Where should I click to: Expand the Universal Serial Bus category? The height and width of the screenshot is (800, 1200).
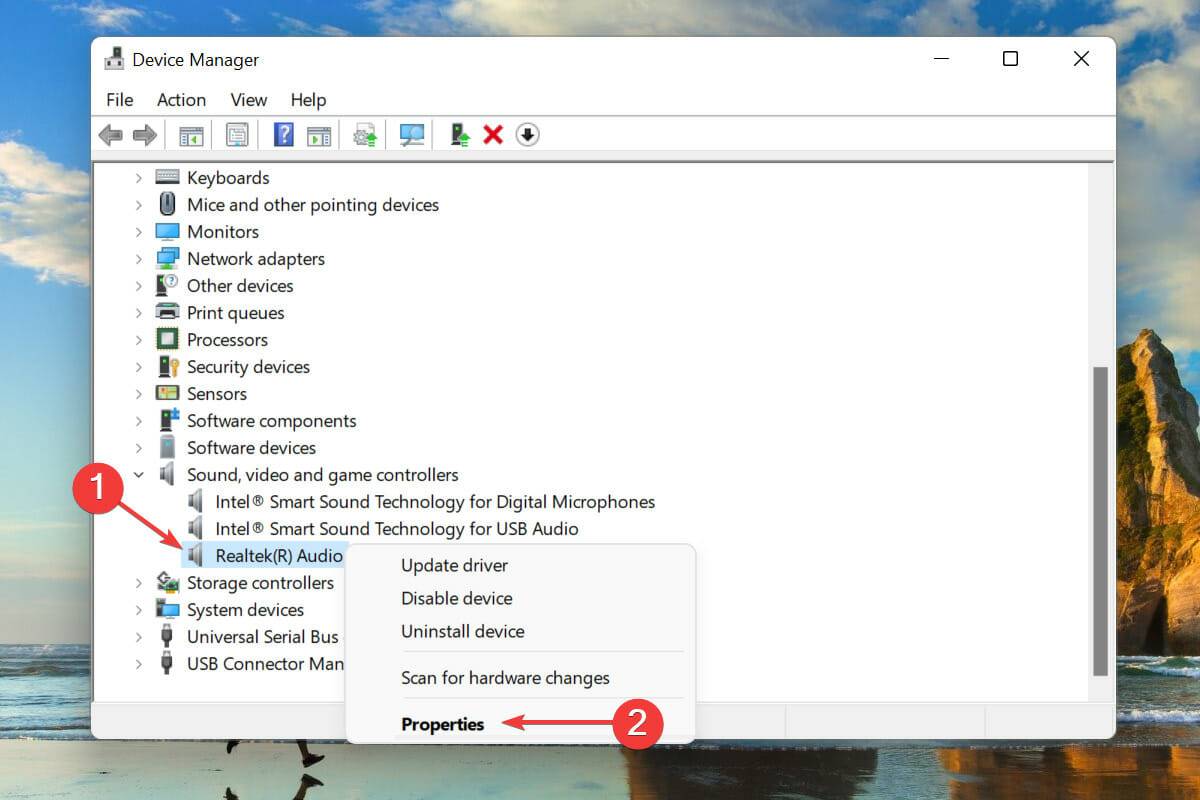[137, 636]
